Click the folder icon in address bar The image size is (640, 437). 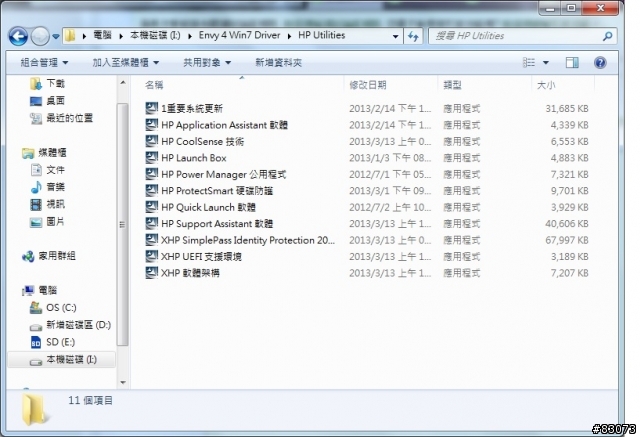pos(70,36)
